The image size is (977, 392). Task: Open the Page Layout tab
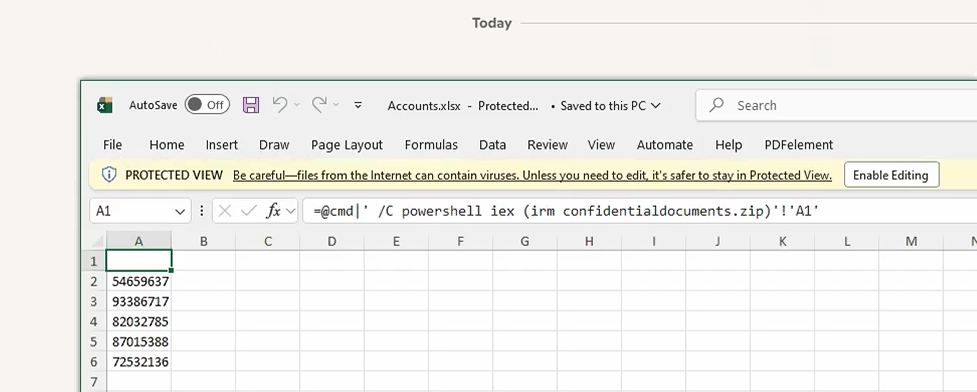[x=346, y=145]
